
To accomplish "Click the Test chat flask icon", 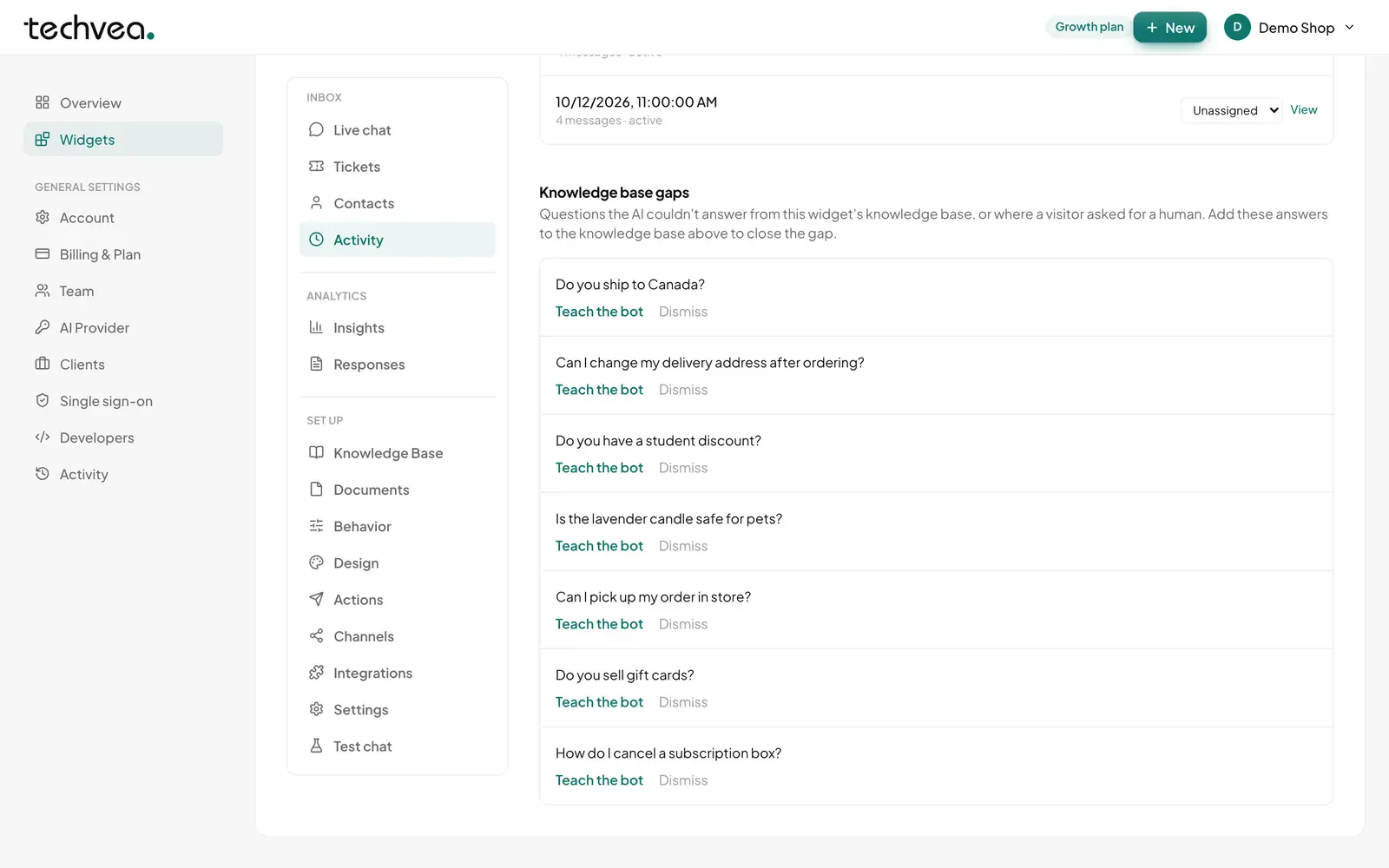I will pyautogui.click(x=316, y=746).
